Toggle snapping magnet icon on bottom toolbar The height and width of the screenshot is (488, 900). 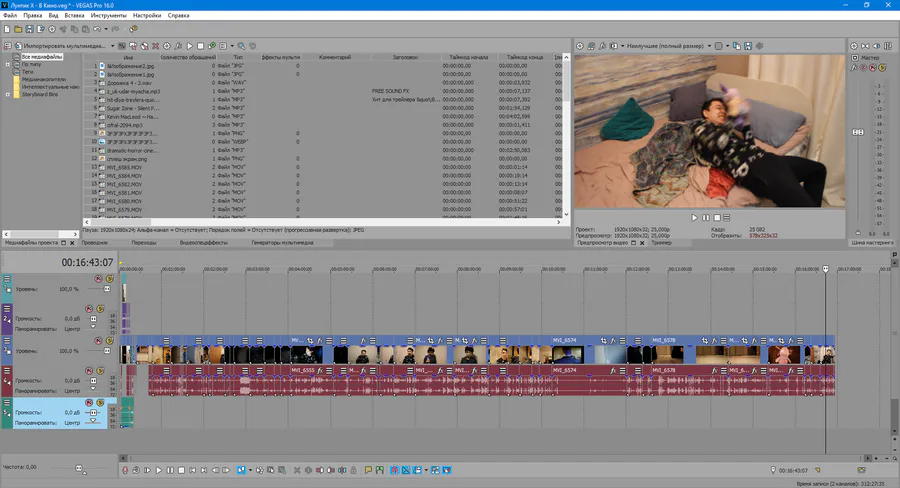(x=395, y=470)
